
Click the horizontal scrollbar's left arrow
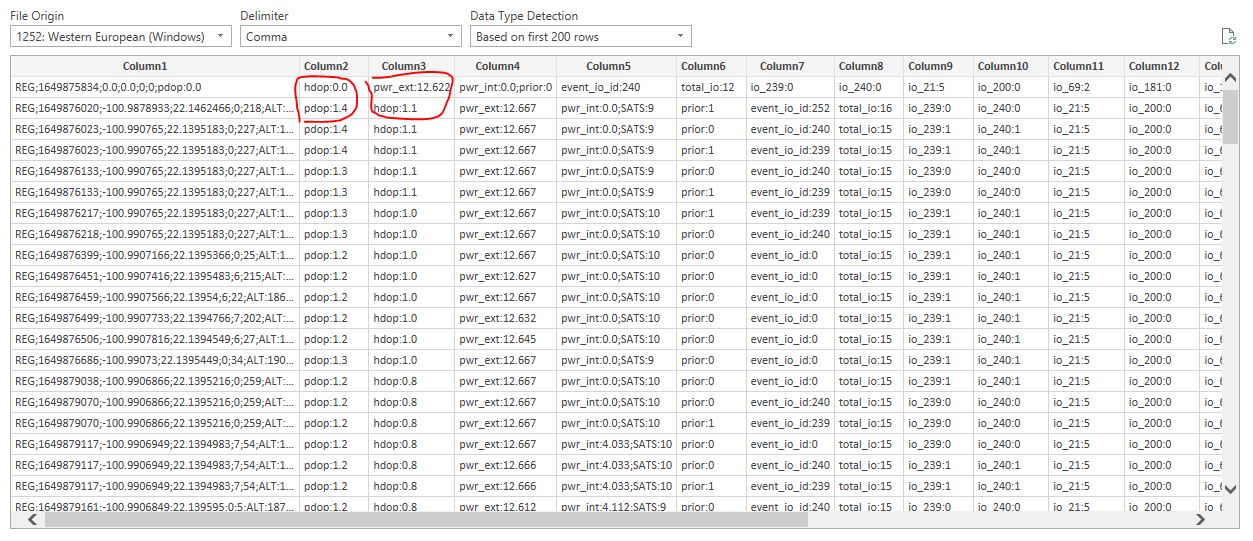click(x=30, y=520)
